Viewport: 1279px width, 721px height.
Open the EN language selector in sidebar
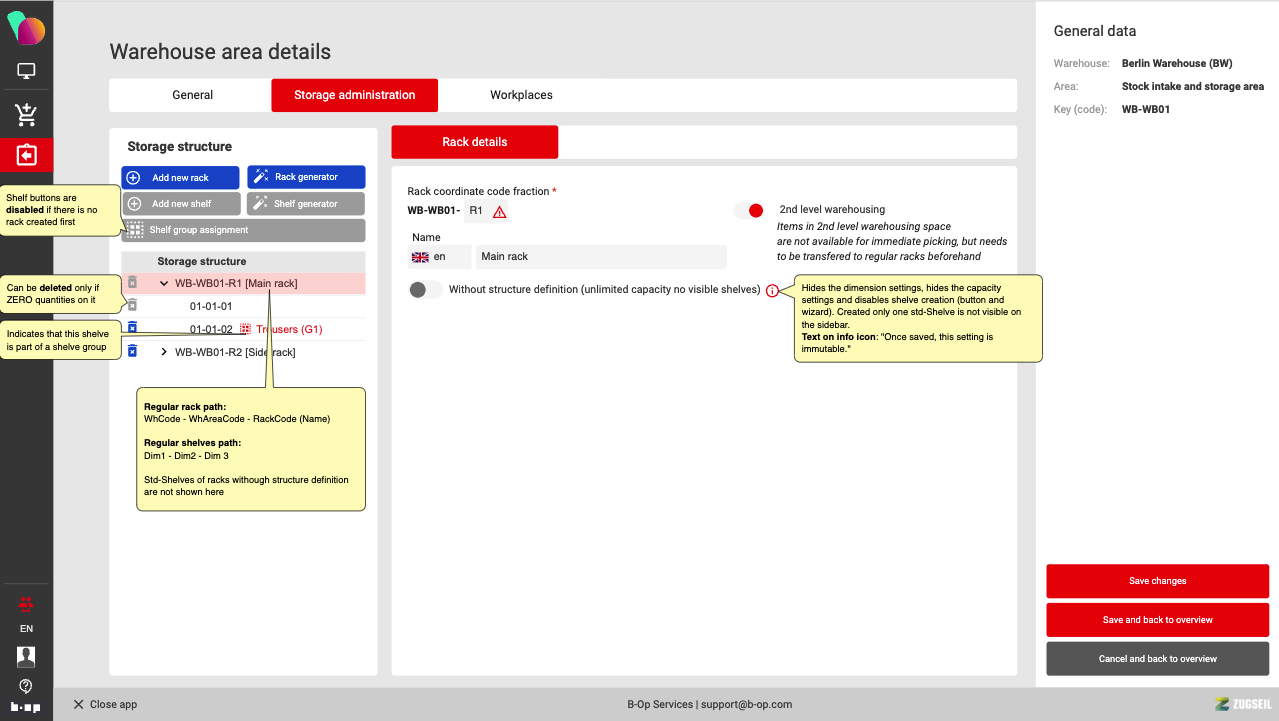pyautogui.click(x=26, y=629)
